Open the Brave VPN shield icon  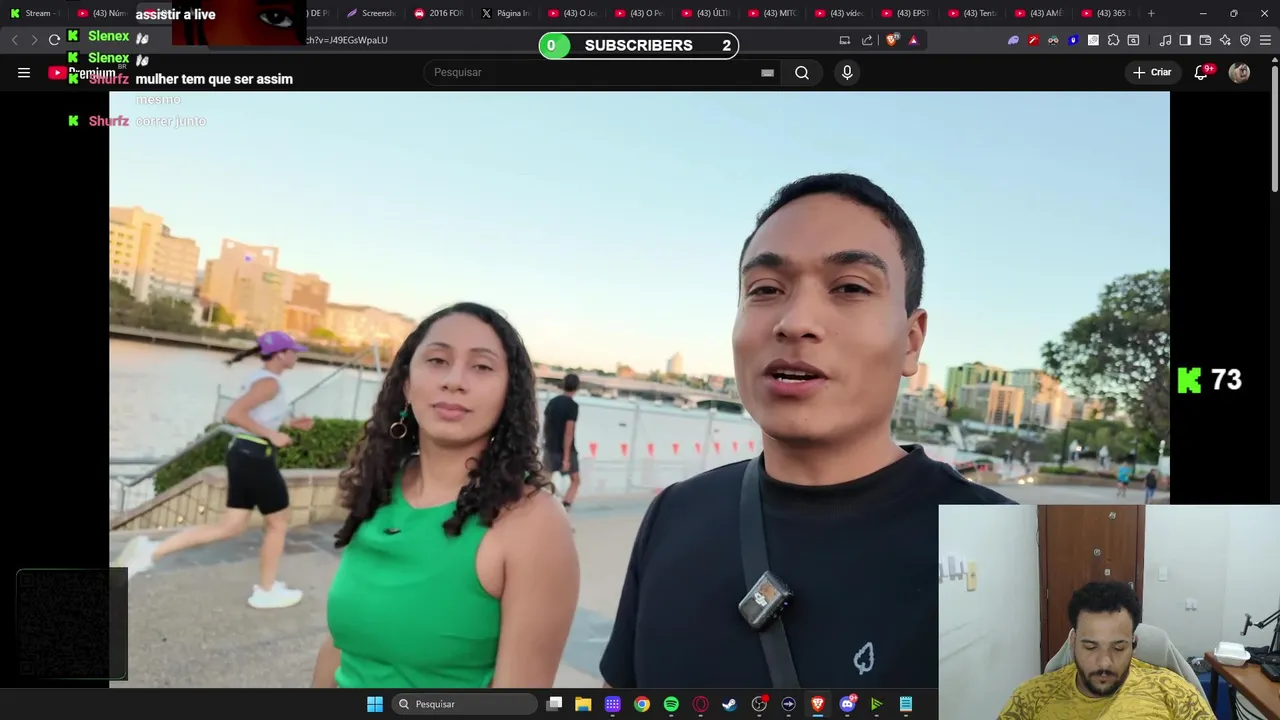coord(1245,40)
